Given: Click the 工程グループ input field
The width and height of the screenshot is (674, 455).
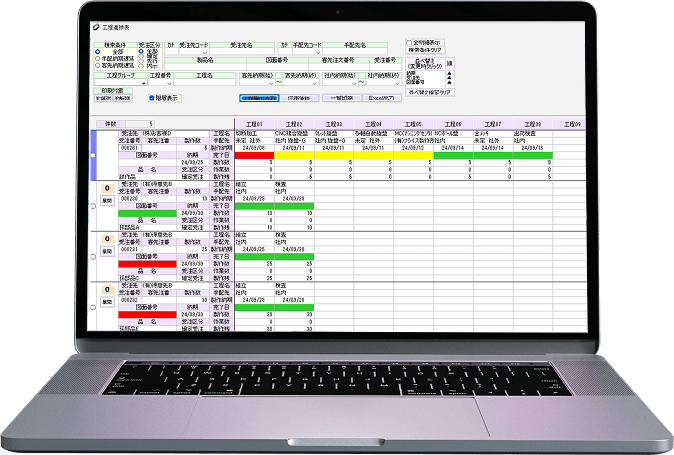Looking at the screenshot, I should pyautogui.click(x=120, y=83).
